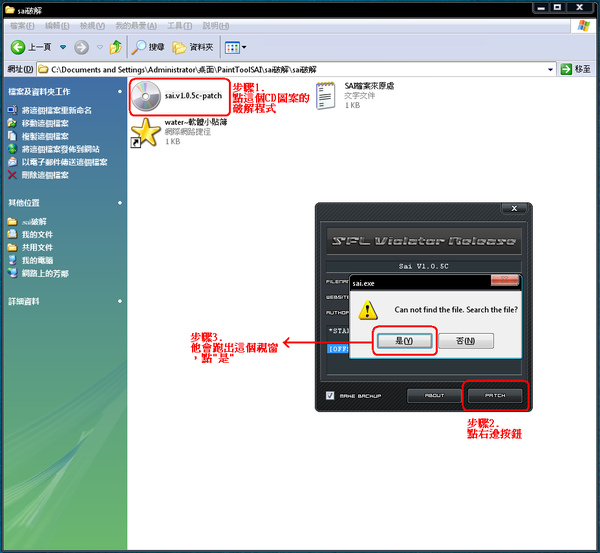600x553 pixels.
Task: Click rename this file task icon
Action: pos(12,110)
